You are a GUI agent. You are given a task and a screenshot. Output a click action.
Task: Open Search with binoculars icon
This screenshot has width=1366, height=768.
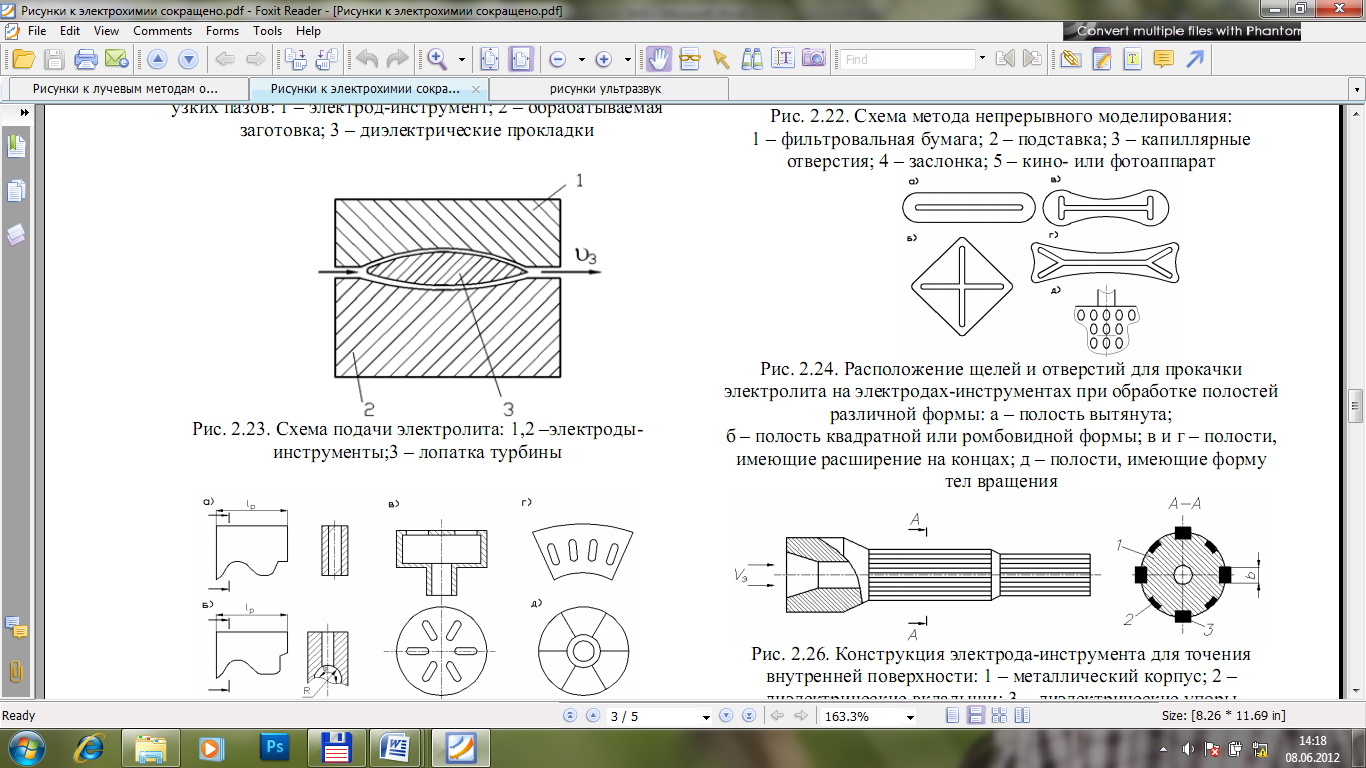tap(752, 59)
